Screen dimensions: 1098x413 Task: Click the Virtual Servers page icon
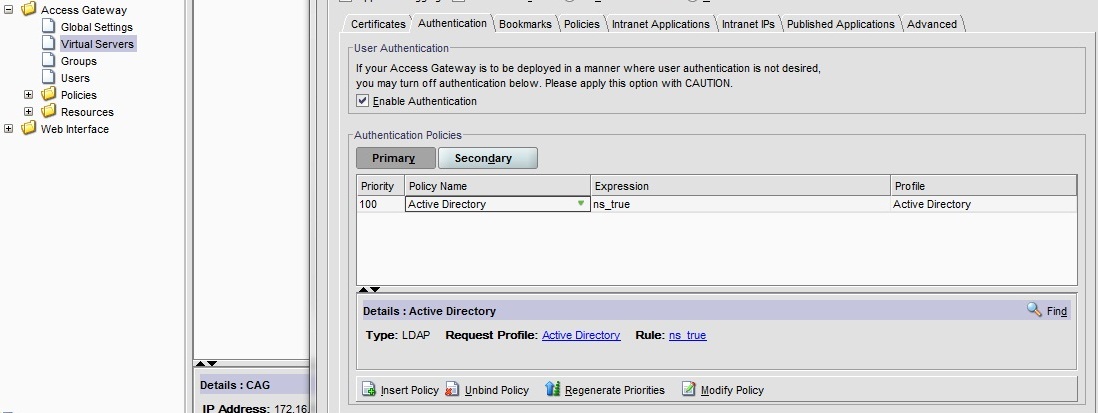[x=48, y=43]
